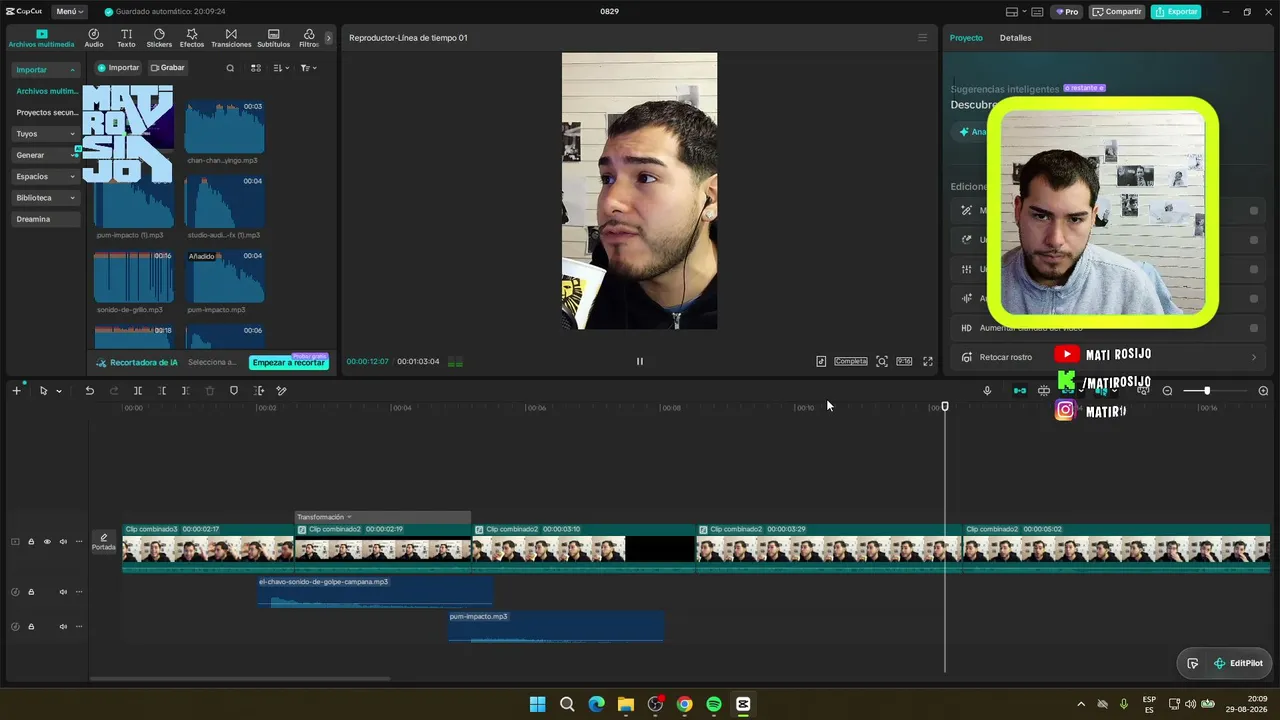1280x720 pixels.
Task: Open the media sort order dropdown
Action: click(282, 68)
